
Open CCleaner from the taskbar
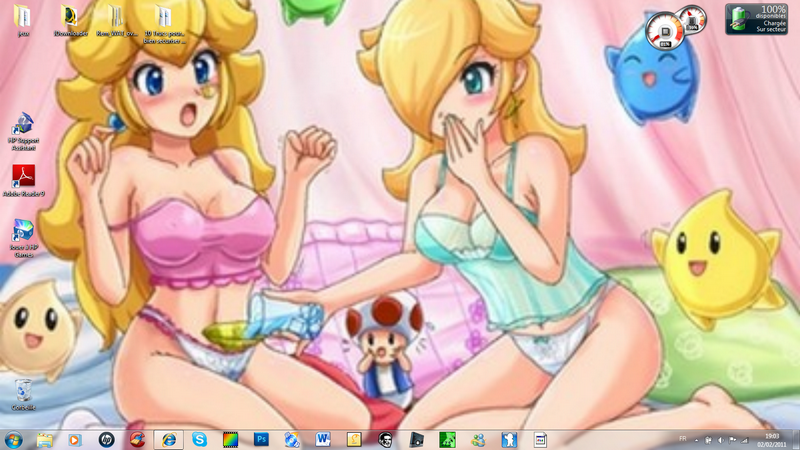coord(137,439)
